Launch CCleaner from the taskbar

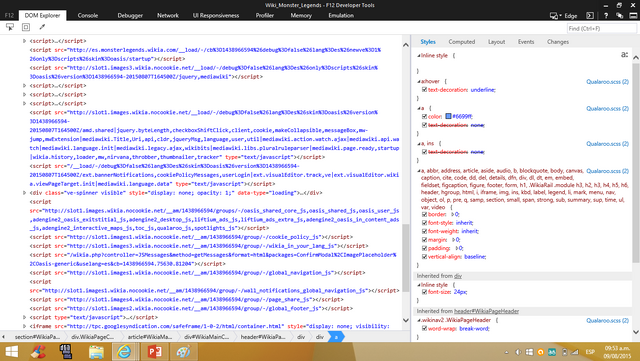pyautogui.click(x=39, y=352)
